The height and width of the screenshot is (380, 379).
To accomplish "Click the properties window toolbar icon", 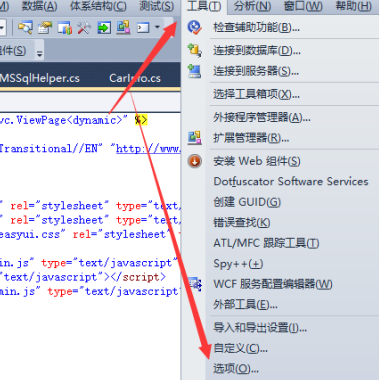I will coord(45,28).
